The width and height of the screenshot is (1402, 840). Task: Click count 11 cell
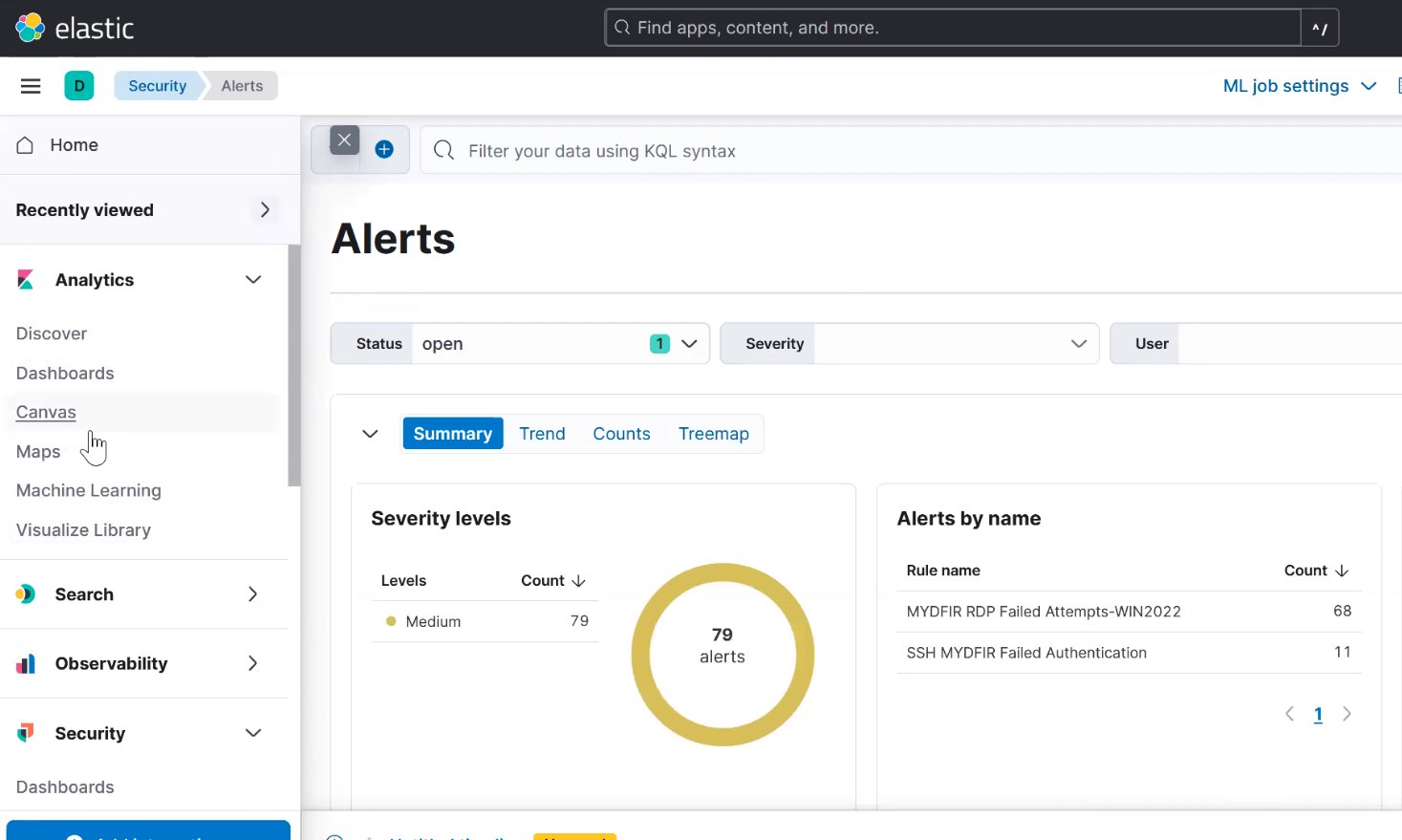click(x=1342, y=652)
